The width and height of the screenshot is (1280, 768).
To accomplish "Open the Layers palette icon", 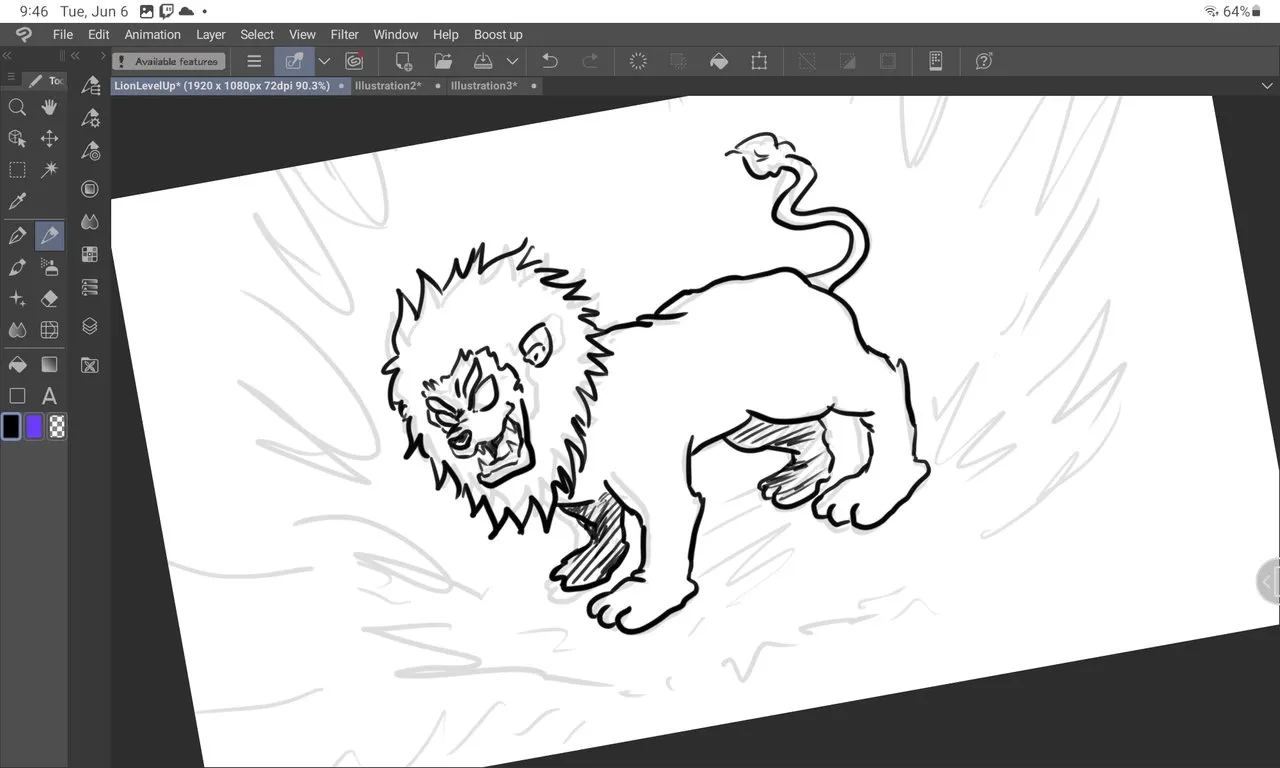I will click(x=90, y=326).
